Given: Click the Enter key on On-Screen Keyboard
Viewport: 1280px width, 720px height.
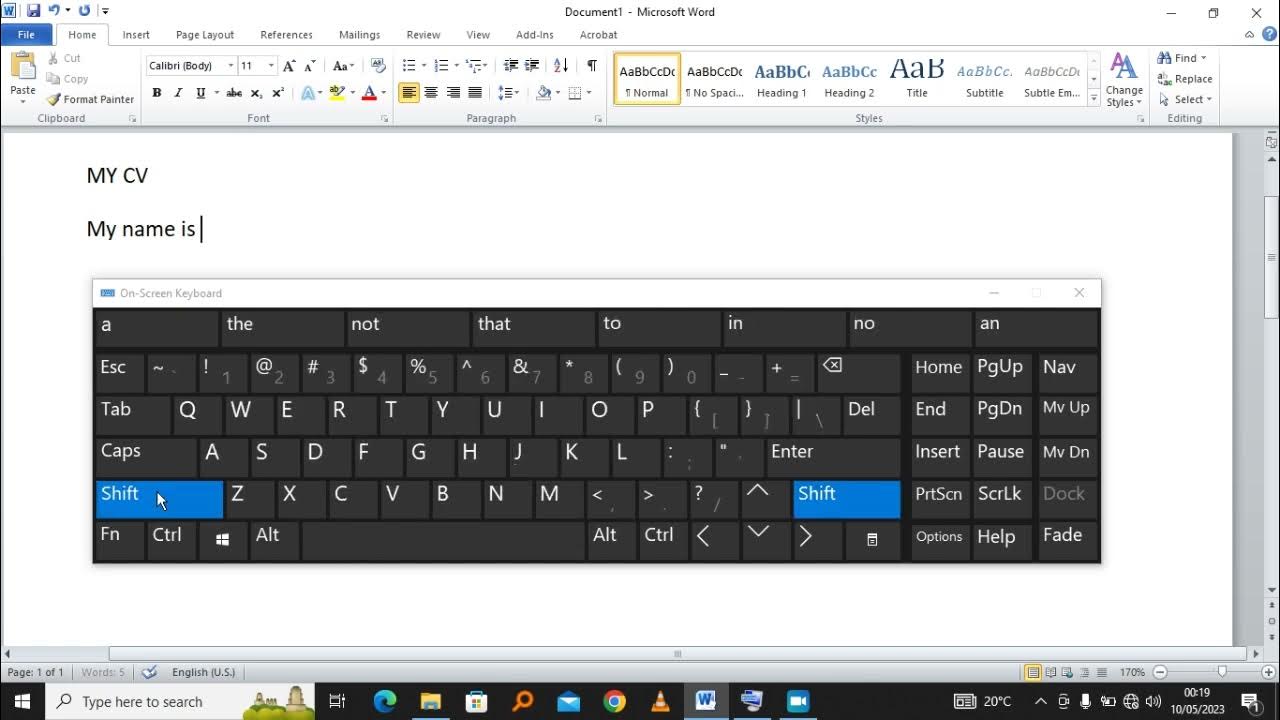Looking at the screenshot, I should [832, 456].
